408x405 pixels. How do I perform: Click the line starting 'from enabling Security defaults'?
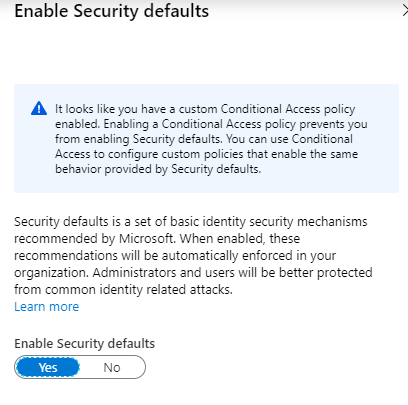pos(204,139)
